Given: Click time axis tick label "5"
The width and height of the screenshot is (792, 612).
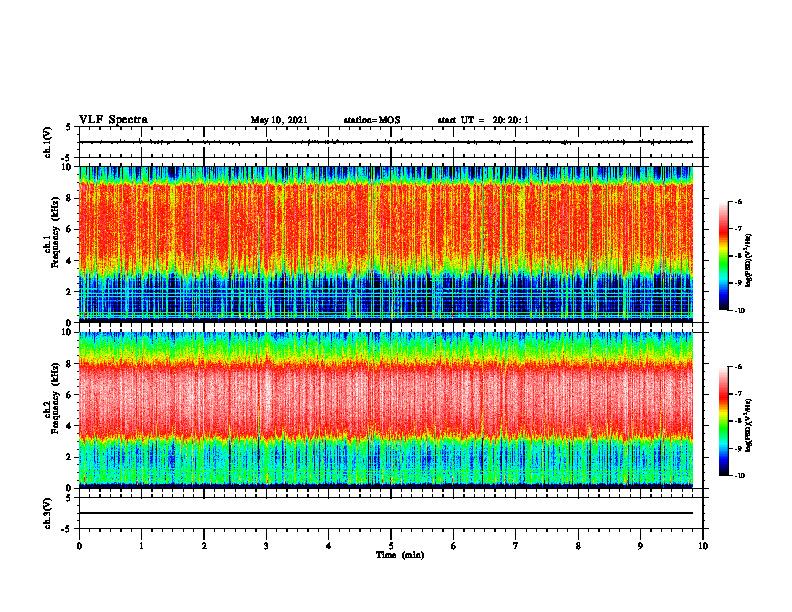Looking at the screenshot, I should (x=391, y=546).
